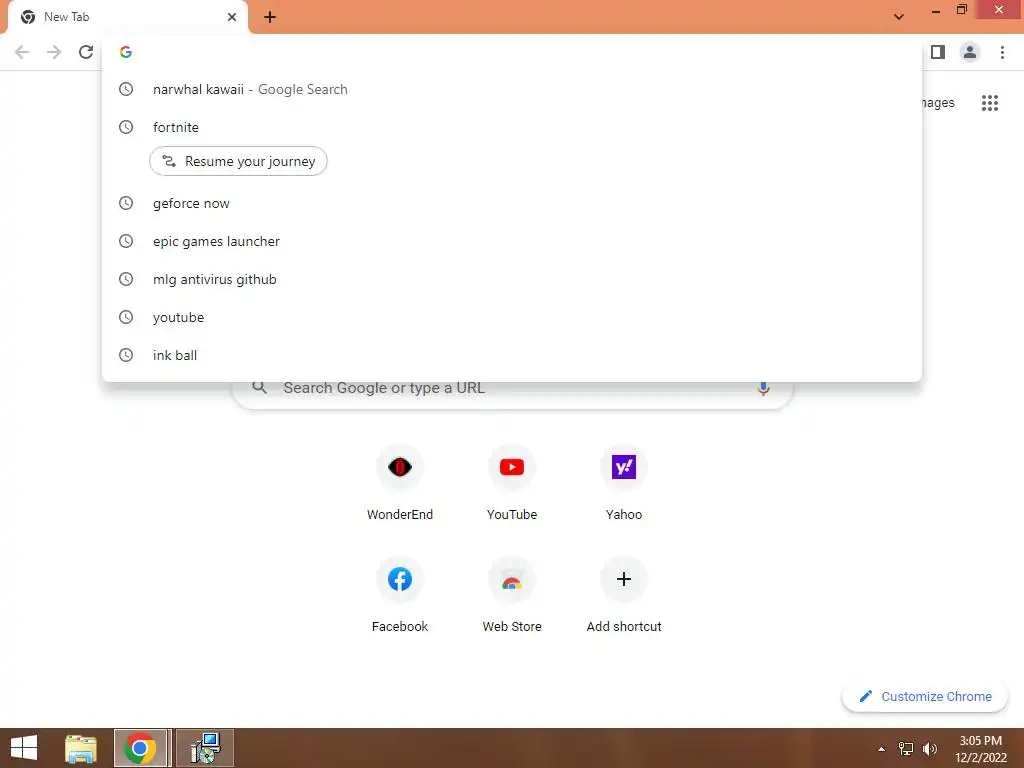1024x768 pixels.
Task: Start voice search with microphone icon
Action: click(x=763, y=389)
